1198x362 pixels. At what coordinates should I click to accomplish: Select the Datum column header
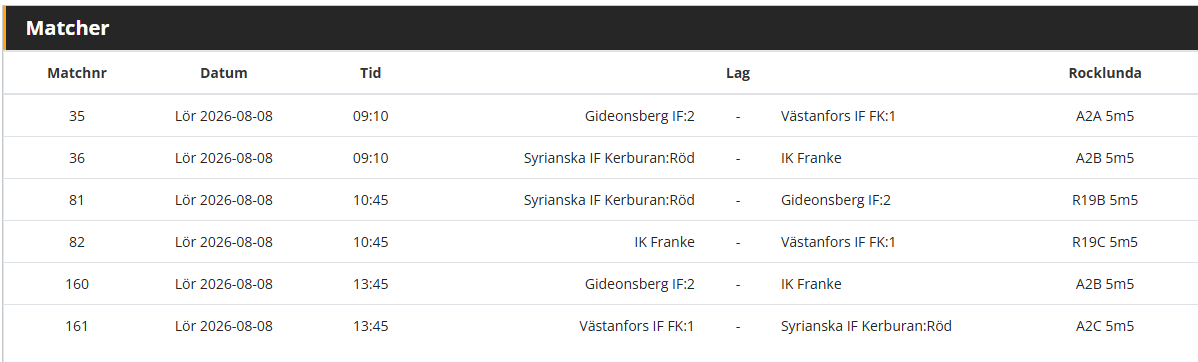tap(224, 73)
